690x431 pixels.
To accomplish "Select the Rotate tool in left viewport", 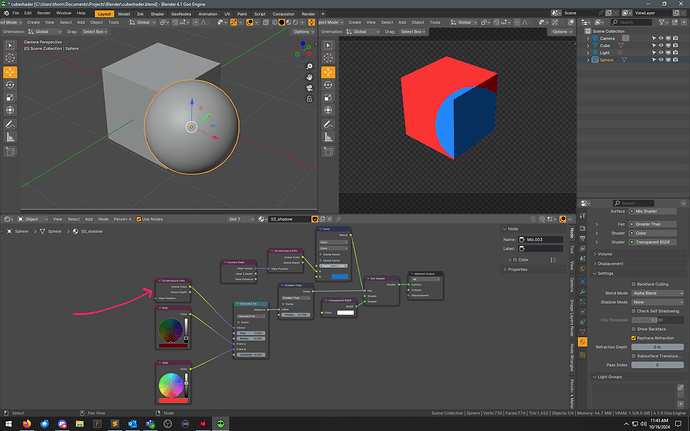I will coord(10,85).
